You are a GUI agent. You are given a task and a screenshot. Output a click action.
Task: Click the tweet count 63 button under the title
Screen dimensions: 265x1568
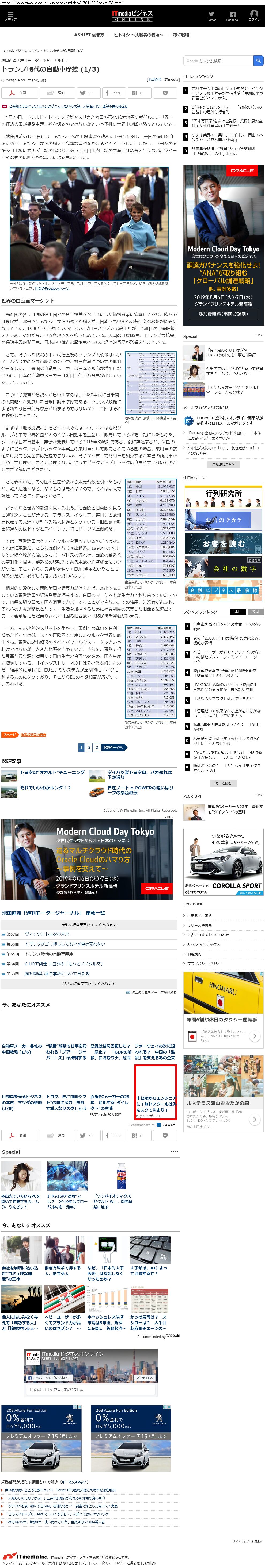click(x=88, y=93)
